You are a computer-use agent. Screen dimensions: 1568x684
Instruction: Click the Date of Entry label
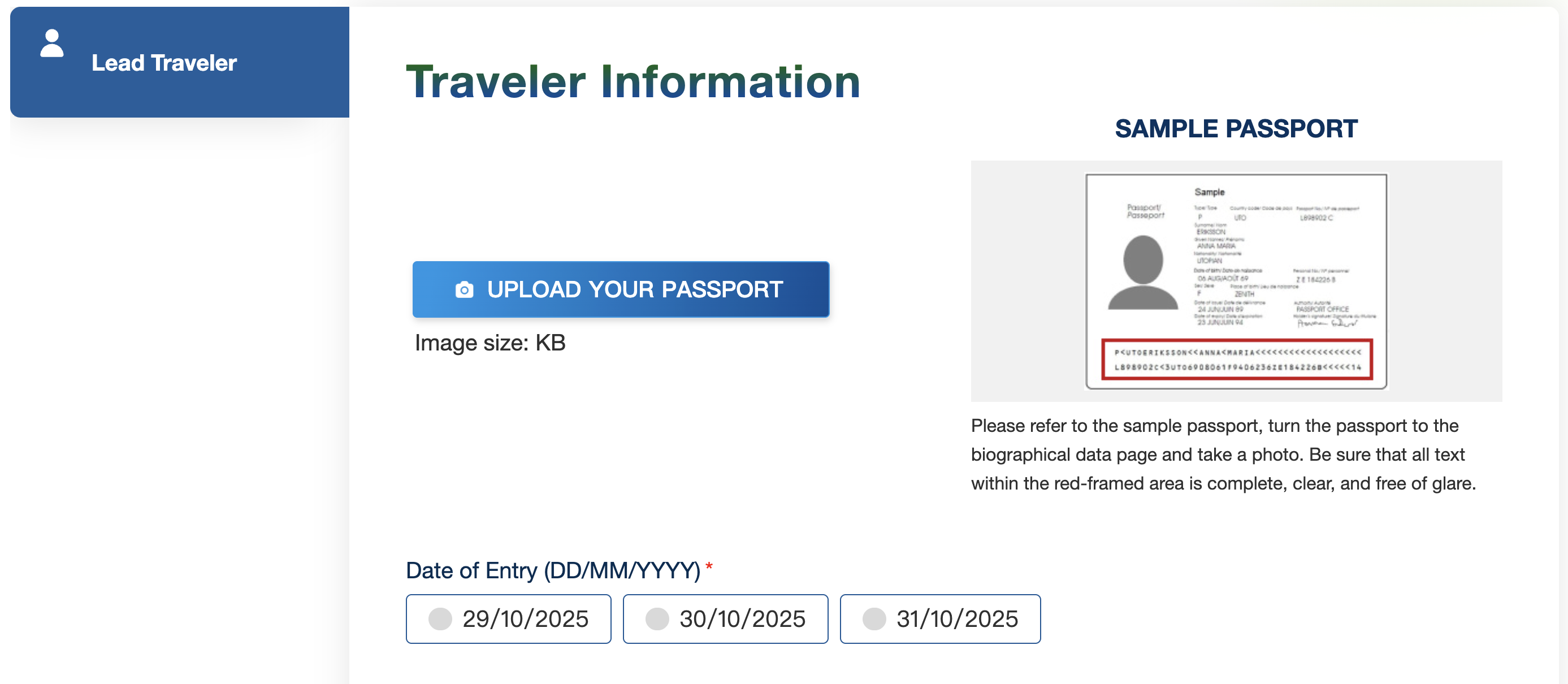click(x=553, y=570)
